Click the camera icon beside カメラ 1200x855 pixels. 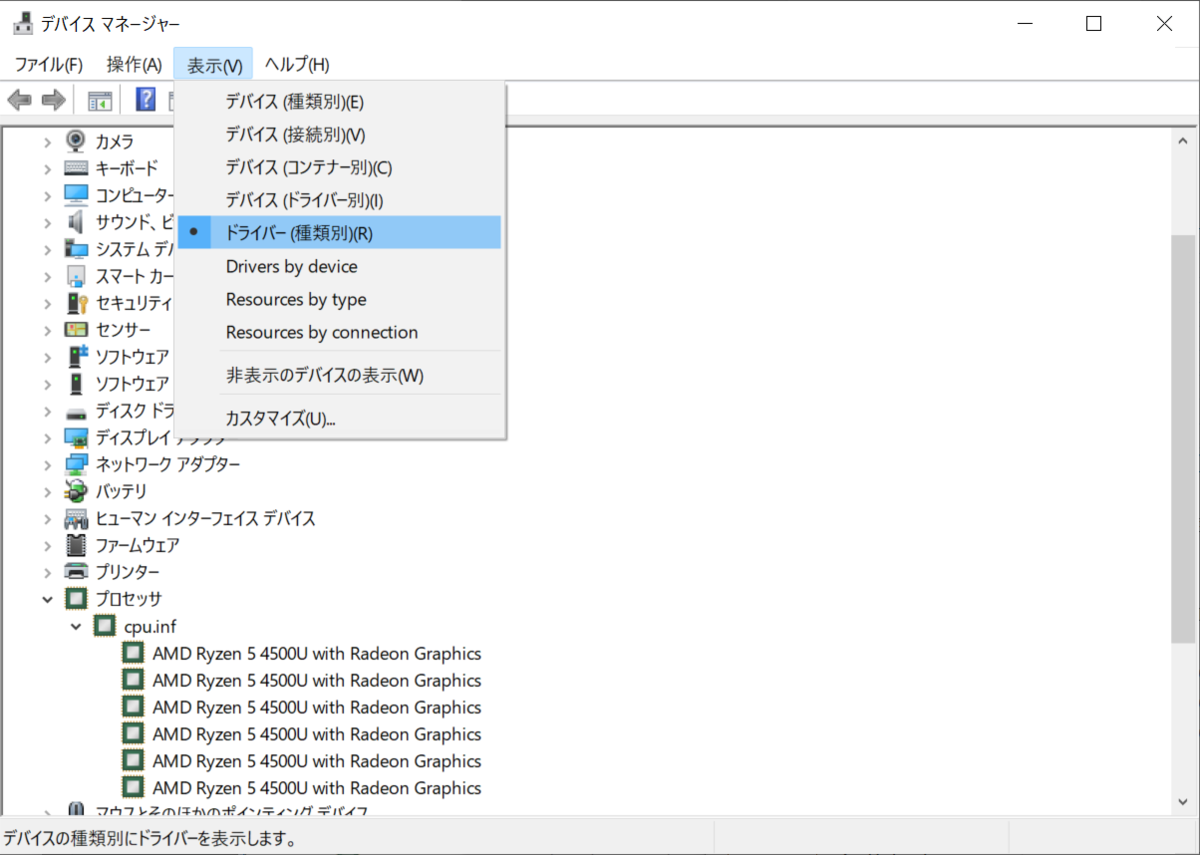(76, 141)
